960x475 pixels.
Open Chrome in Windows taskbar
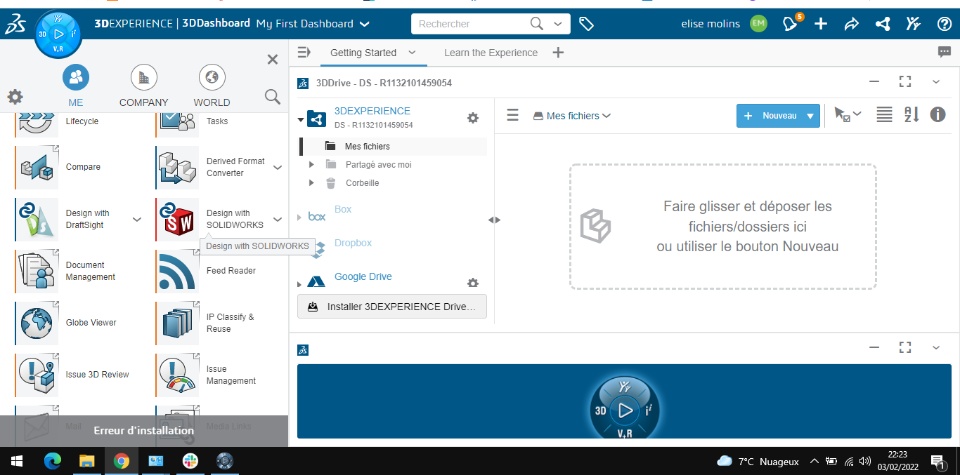[121, 461]
